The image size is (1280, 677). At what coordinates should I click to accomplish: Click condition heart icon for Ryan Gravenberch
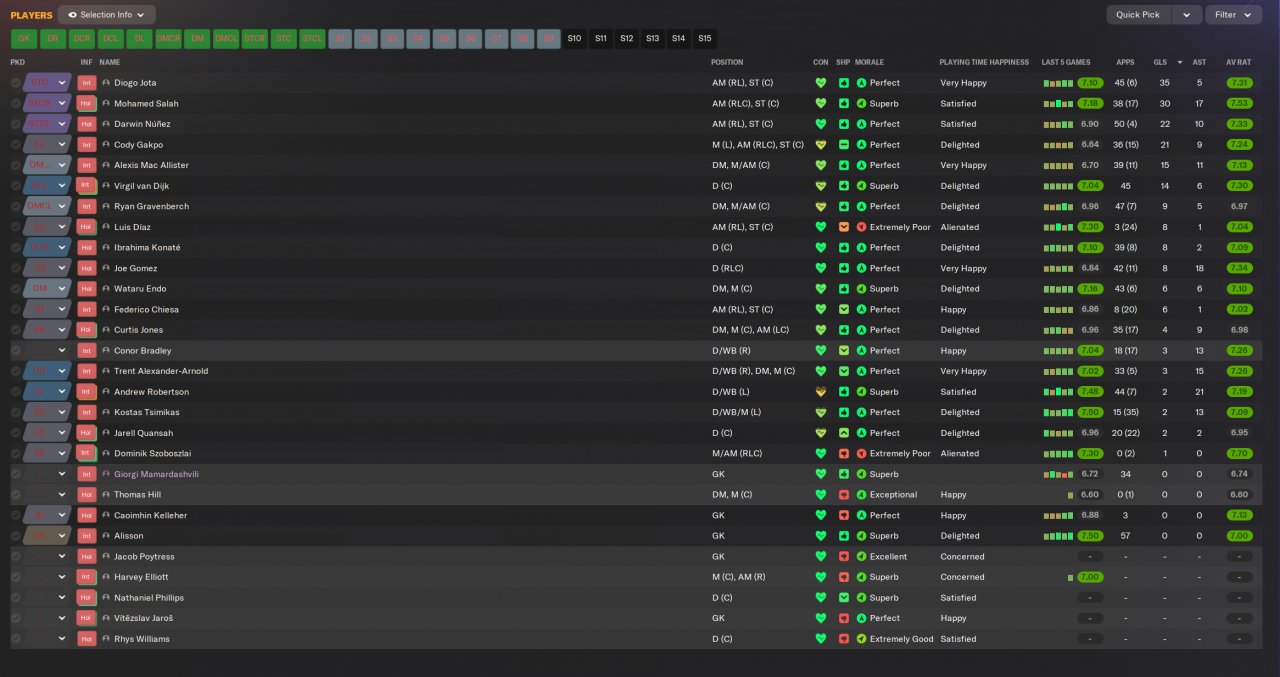[821, 206]
